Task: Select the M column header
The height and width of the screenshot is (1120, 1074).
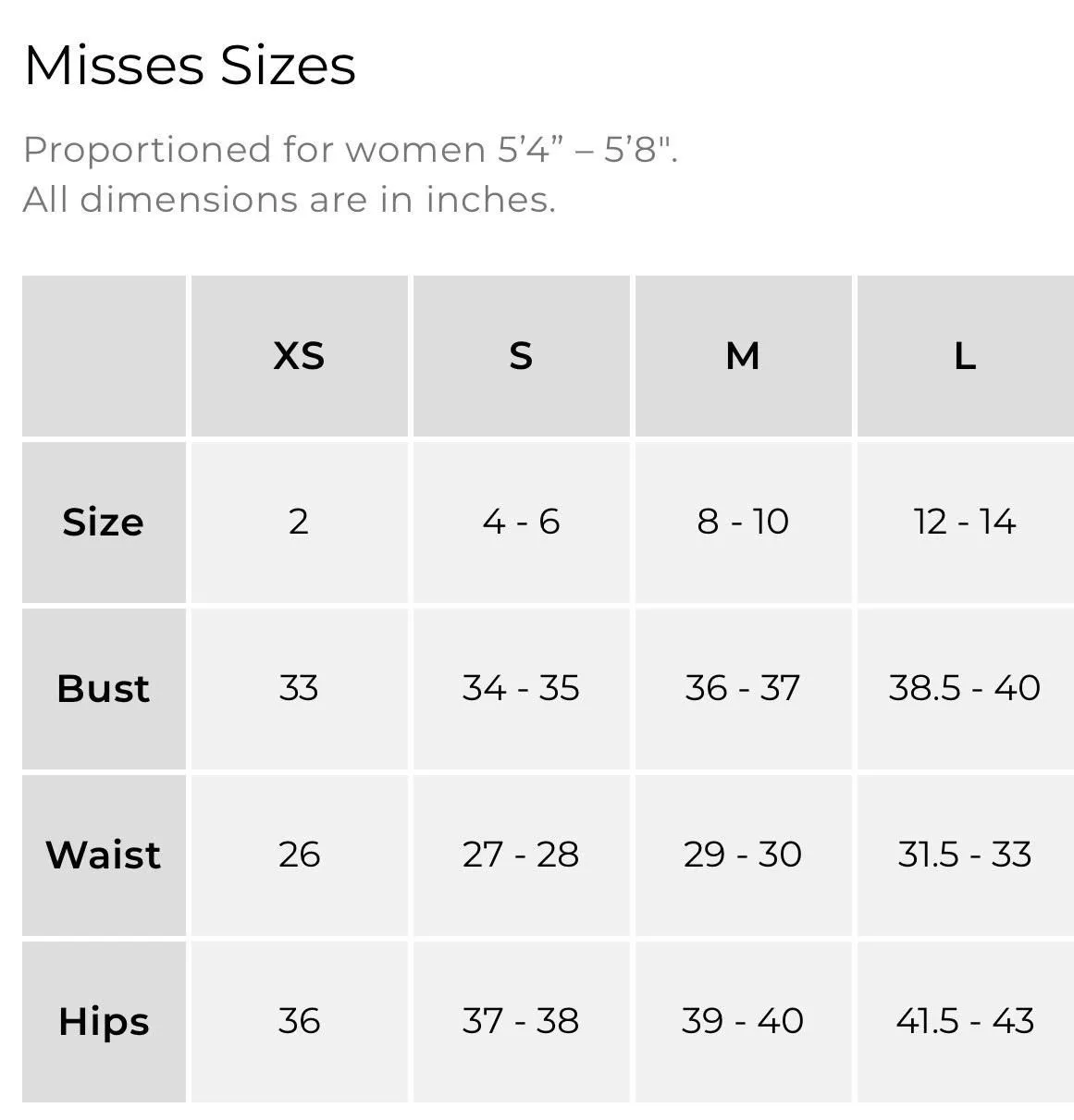Action: (743, 356)
